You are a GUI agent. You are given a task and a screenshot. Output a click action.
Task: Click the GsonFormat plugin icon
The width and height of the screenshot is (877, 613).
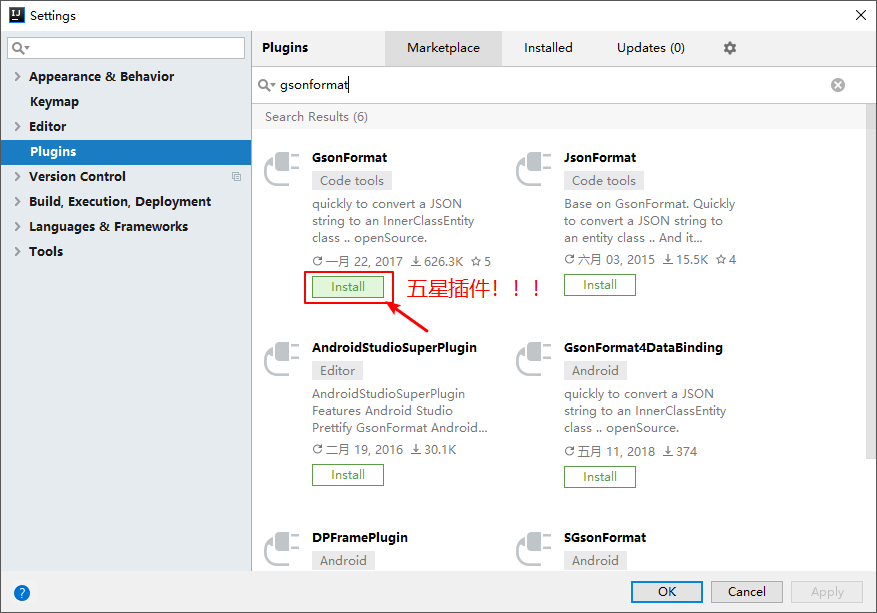pos(282,169)
